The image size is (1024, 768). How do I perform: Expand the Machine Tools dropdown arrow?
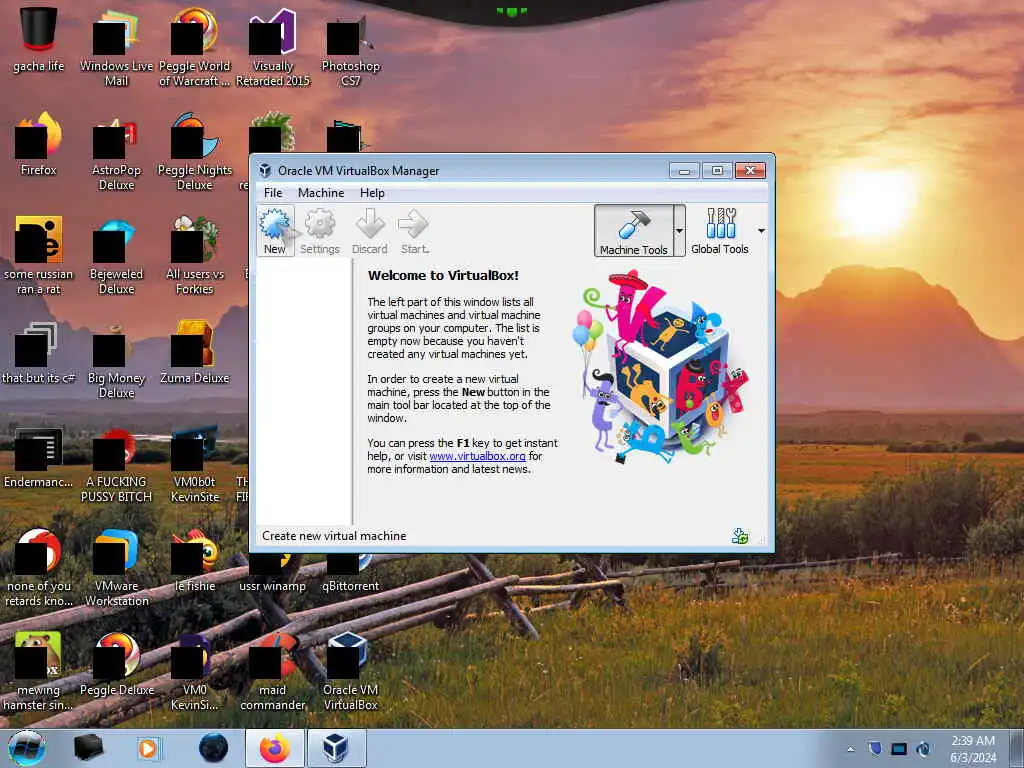point(679,231)
